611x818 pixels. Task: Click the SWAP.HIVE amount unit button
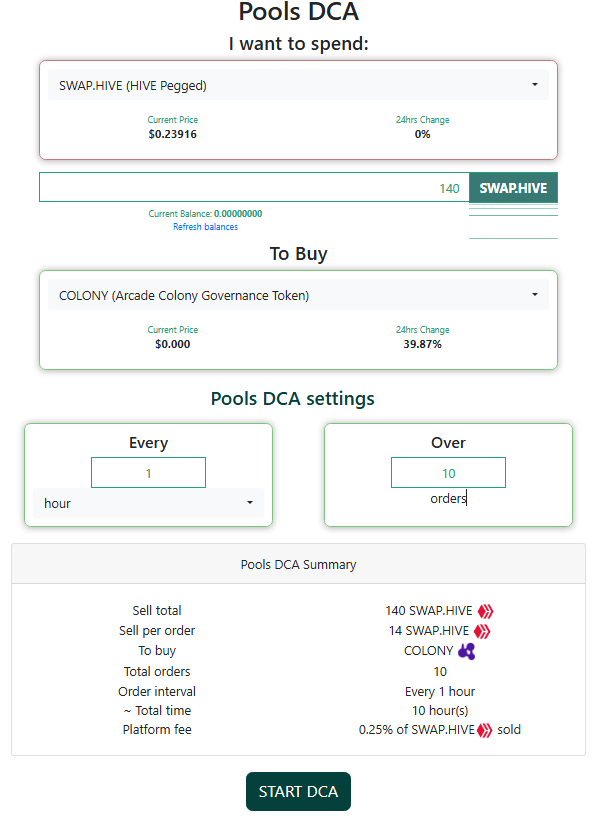(513, 188)
